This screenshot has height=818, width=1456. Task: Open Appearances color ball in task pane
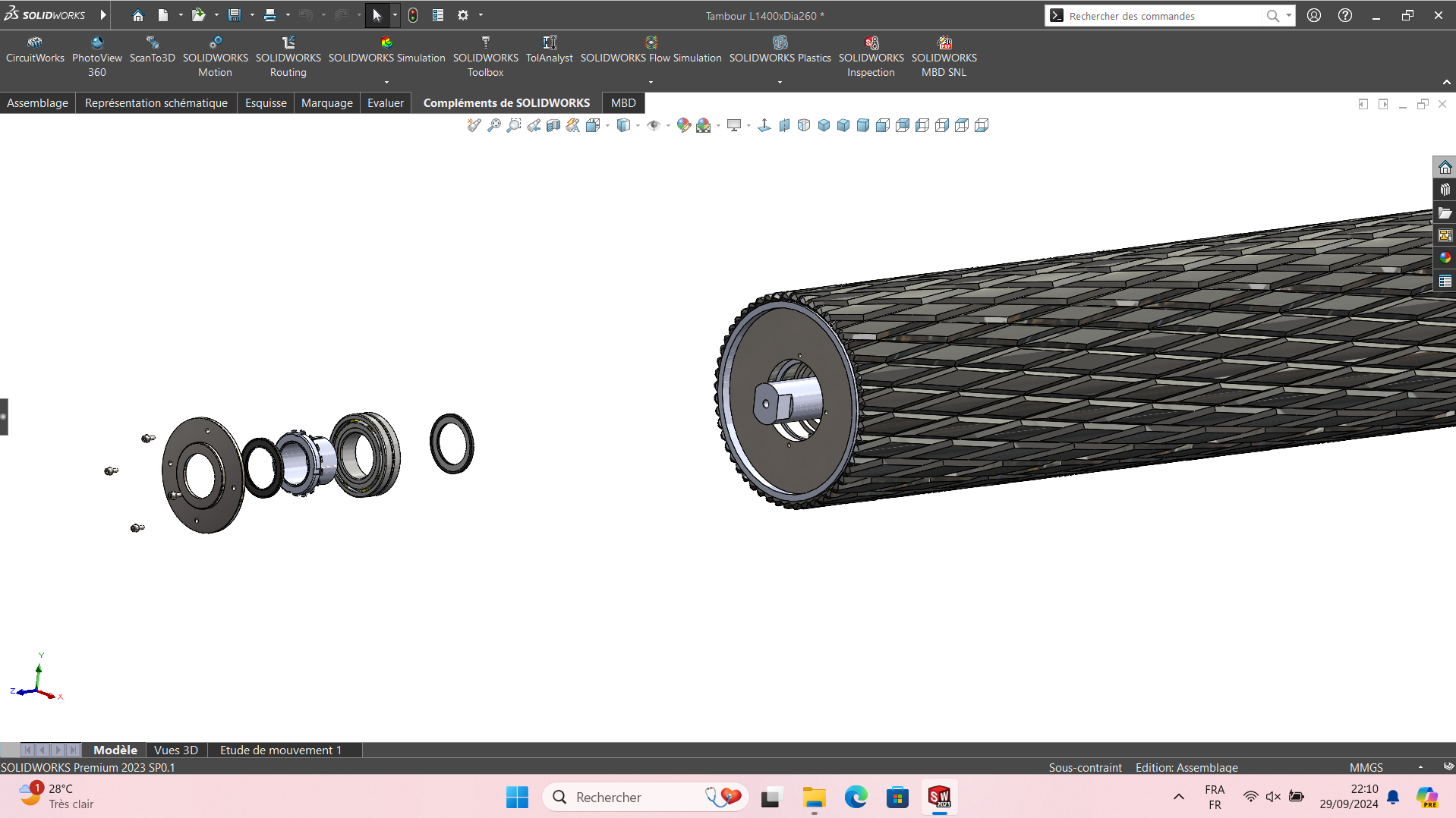pos(1445,258)
